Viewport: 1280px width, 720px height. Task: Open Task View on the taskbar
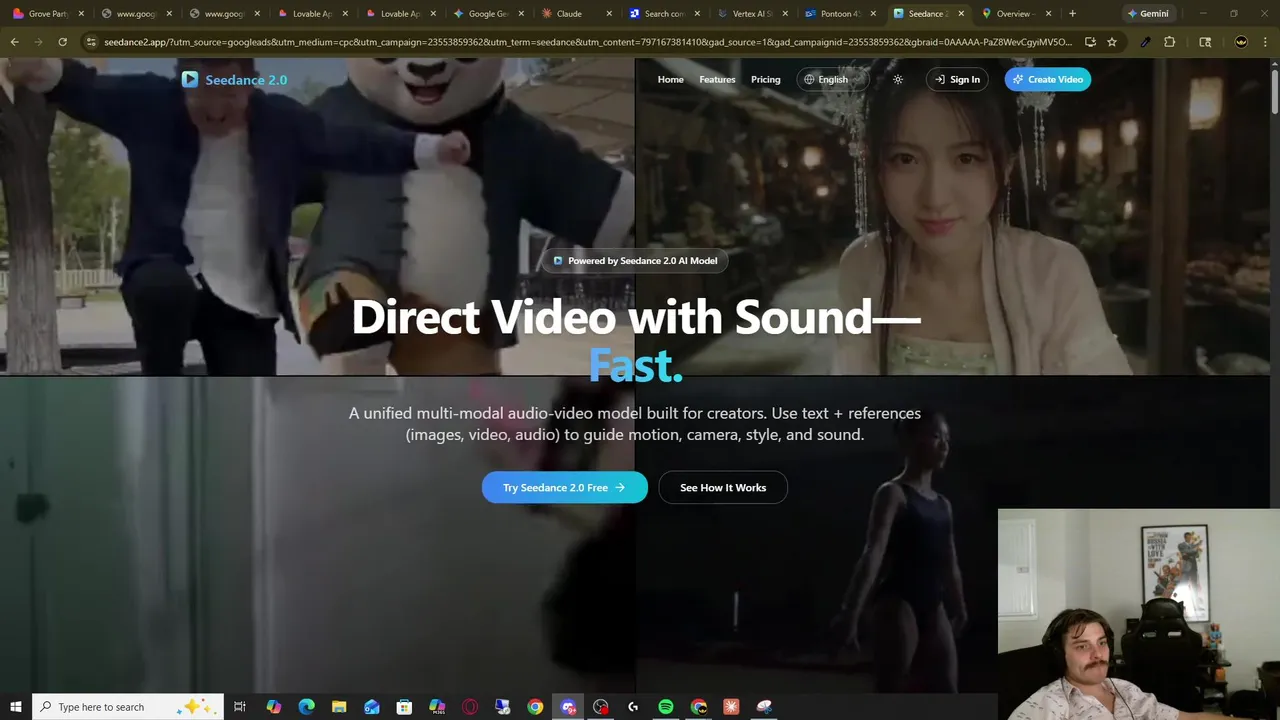(x=240, y=707)
